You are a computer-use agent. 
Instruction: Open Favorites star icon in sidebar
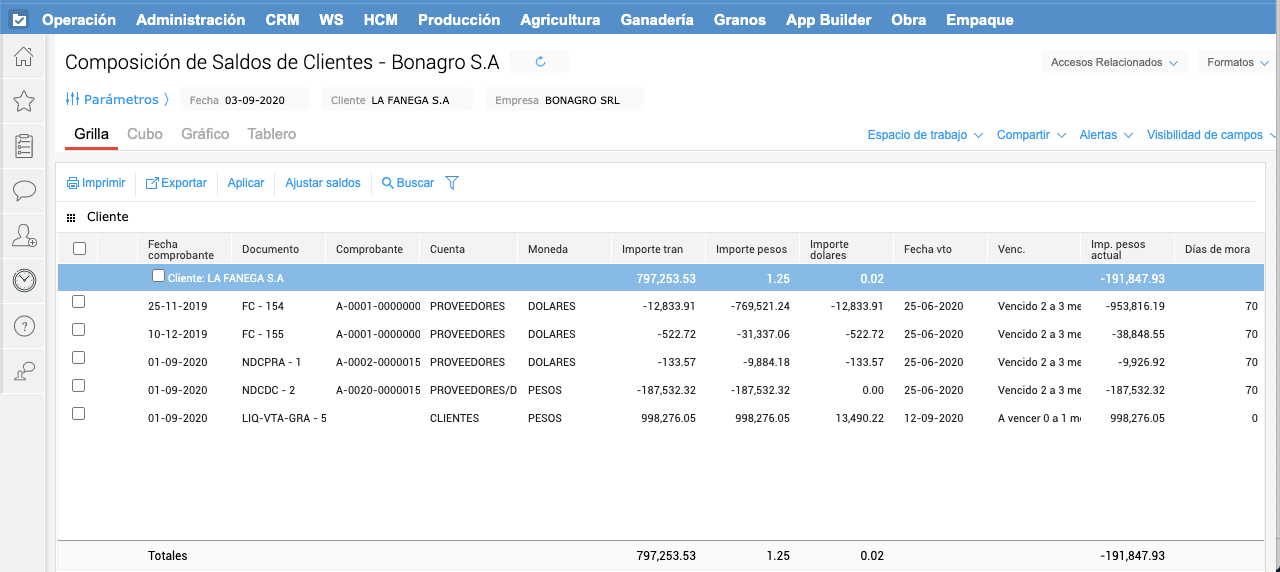(x=24, y=101)
